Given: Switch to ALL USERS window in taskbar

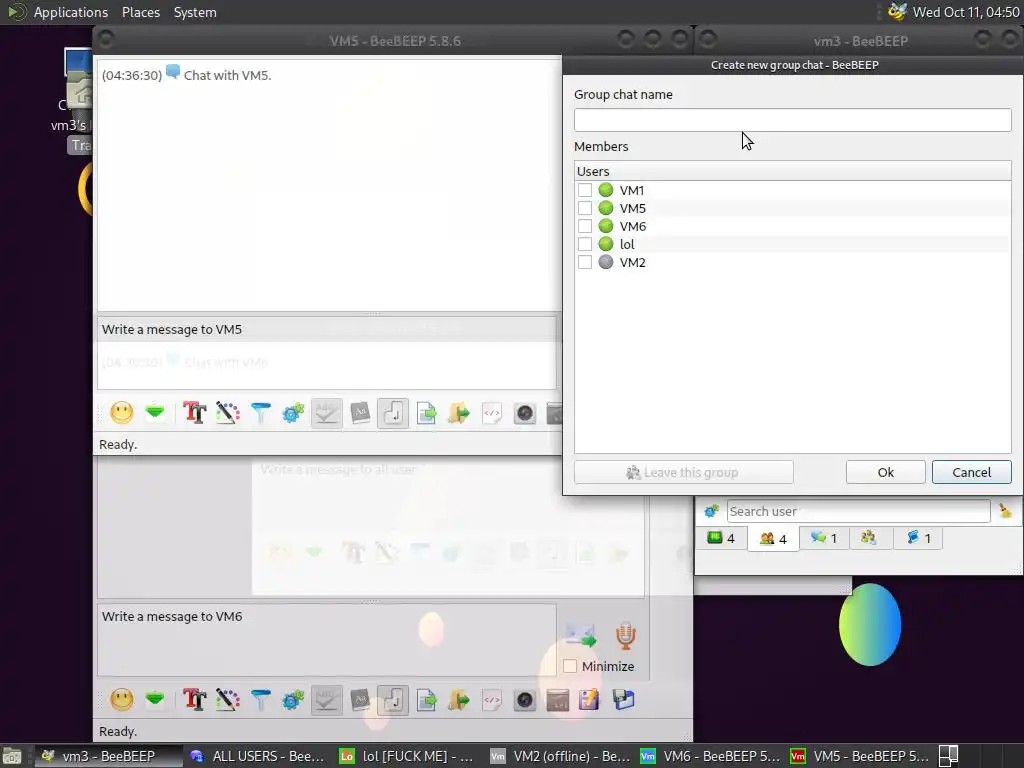Looking at the screenshot, I should coord(259,756).
